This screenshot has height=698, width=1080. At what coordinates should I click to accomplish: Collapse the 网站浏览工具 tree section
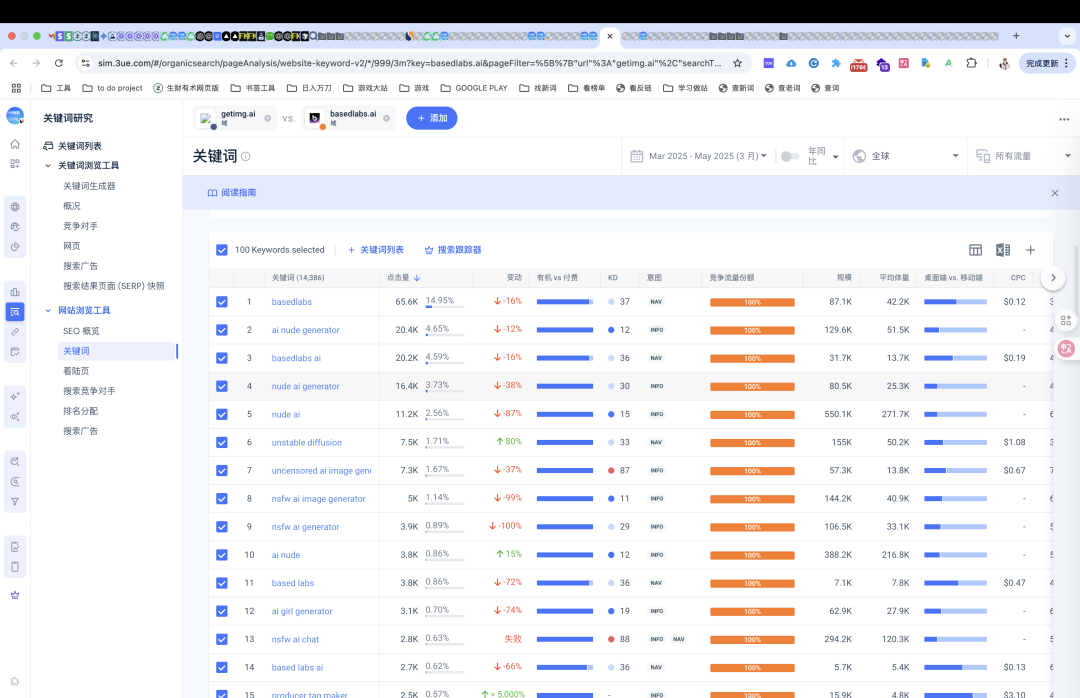48,311
